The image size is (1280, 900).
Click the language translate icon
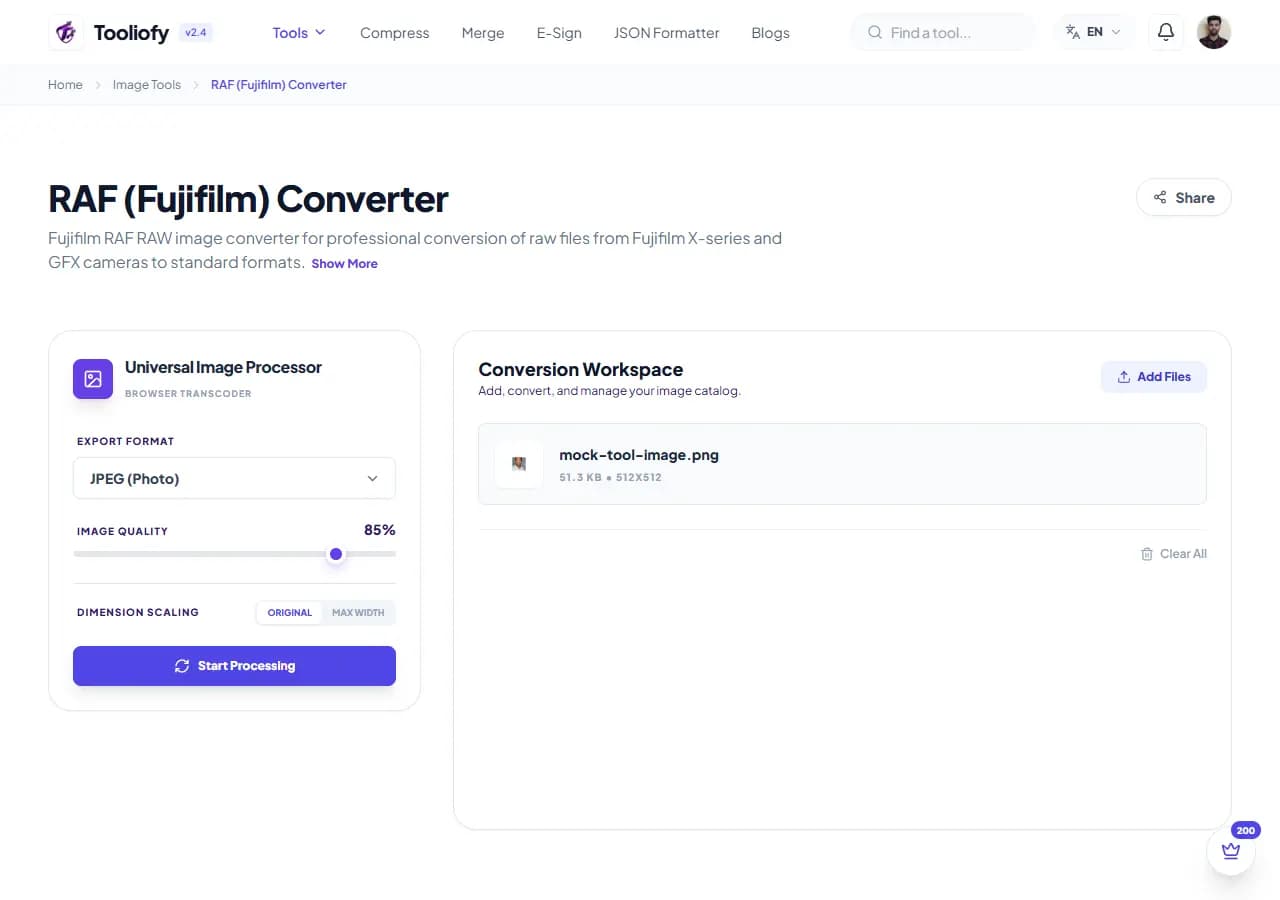1073,32
